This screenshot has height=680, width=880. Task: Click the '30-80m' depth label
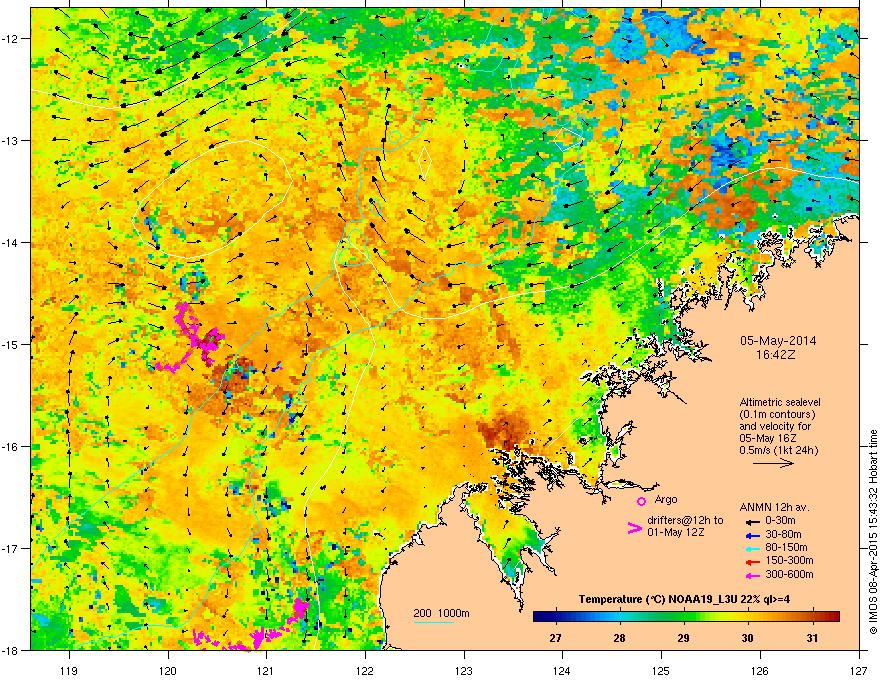(x=783, y=534)
